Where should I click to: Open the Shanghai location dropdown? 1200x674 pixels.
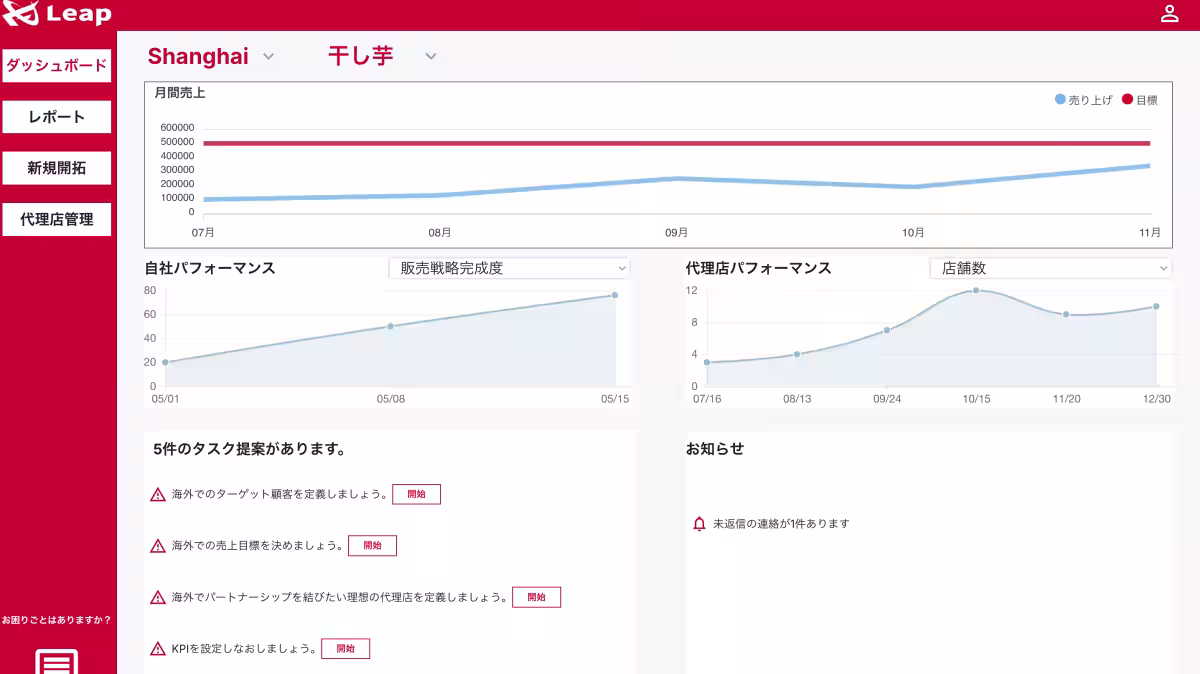click(212, 56)
